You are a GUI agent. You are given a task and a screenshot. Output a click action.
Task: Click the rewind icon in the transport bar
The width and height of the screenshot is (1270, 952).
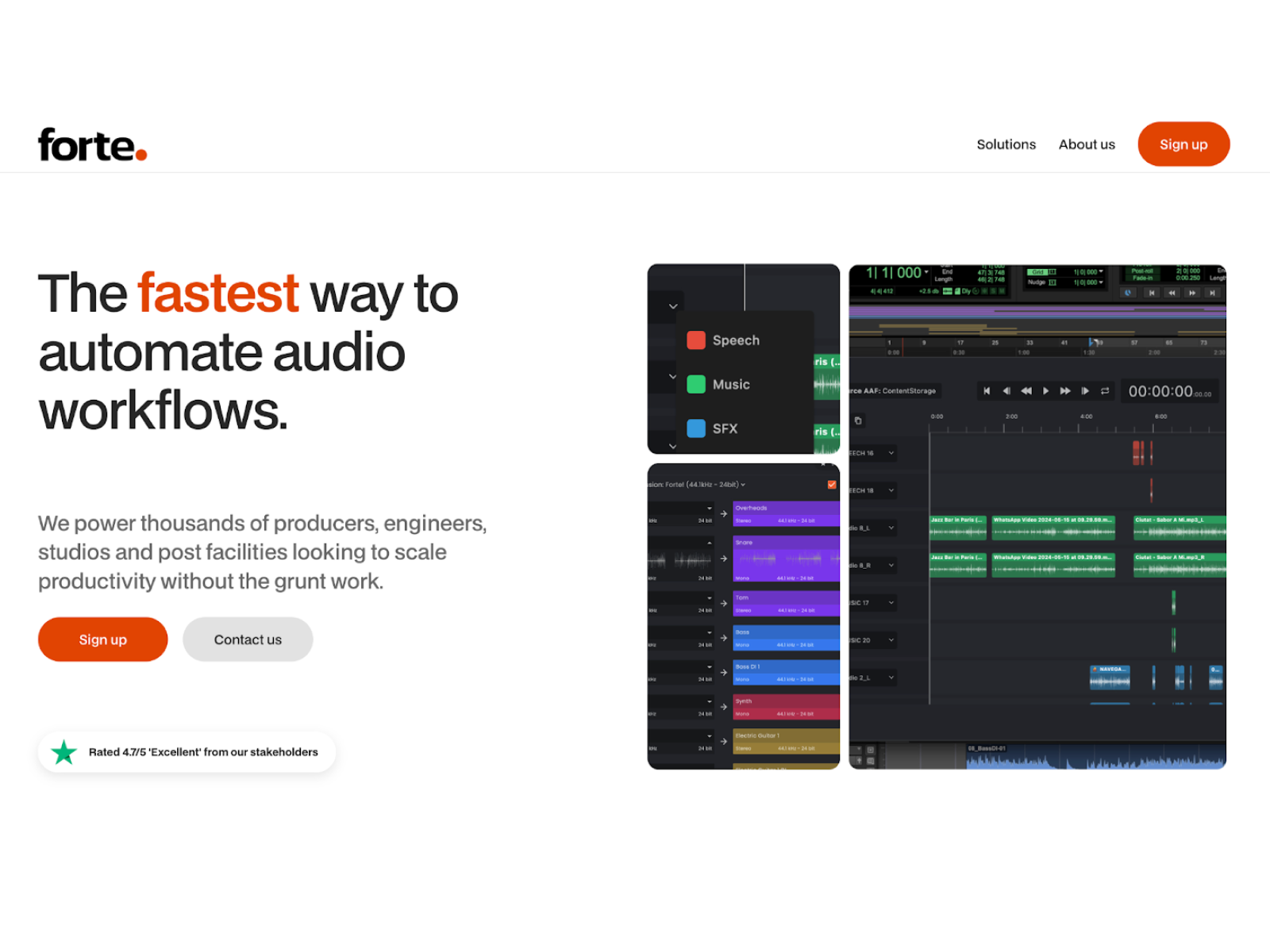[1026, 390]
